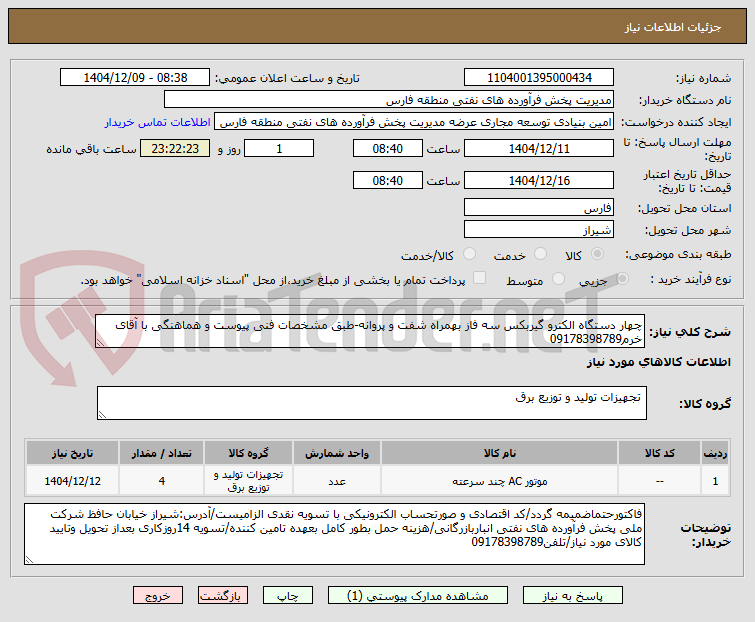The width and height of the screenshot is (755, 622).
Task: Click the نام دستگاه خریدار field
Action: (x=389, y=100)
